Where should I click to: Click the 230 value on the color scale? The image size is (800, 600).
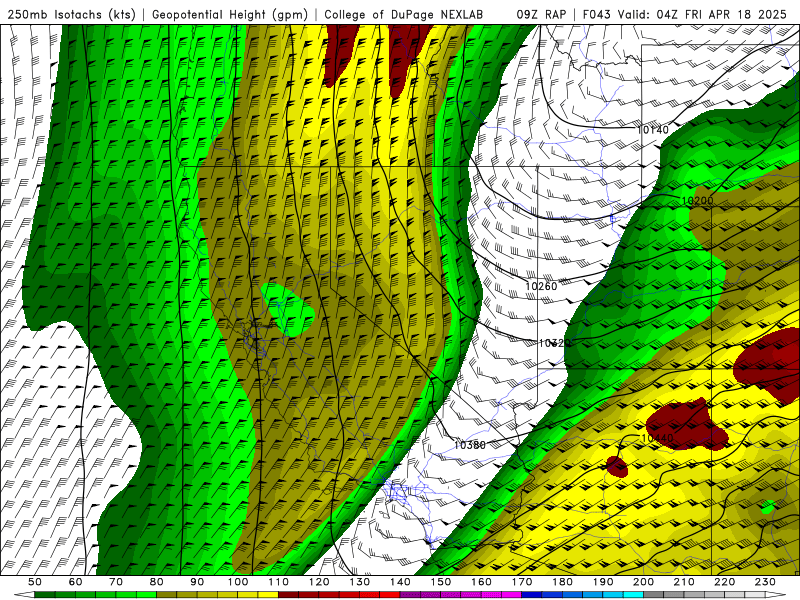click(x=765, y=582)
